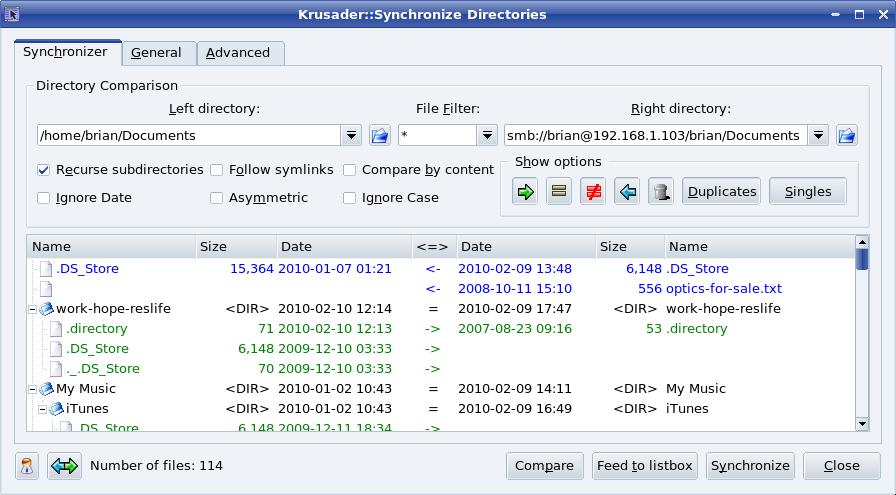896x495 pixels.
Task: Toggle the show equal files filter
Action: click(559, 191)
